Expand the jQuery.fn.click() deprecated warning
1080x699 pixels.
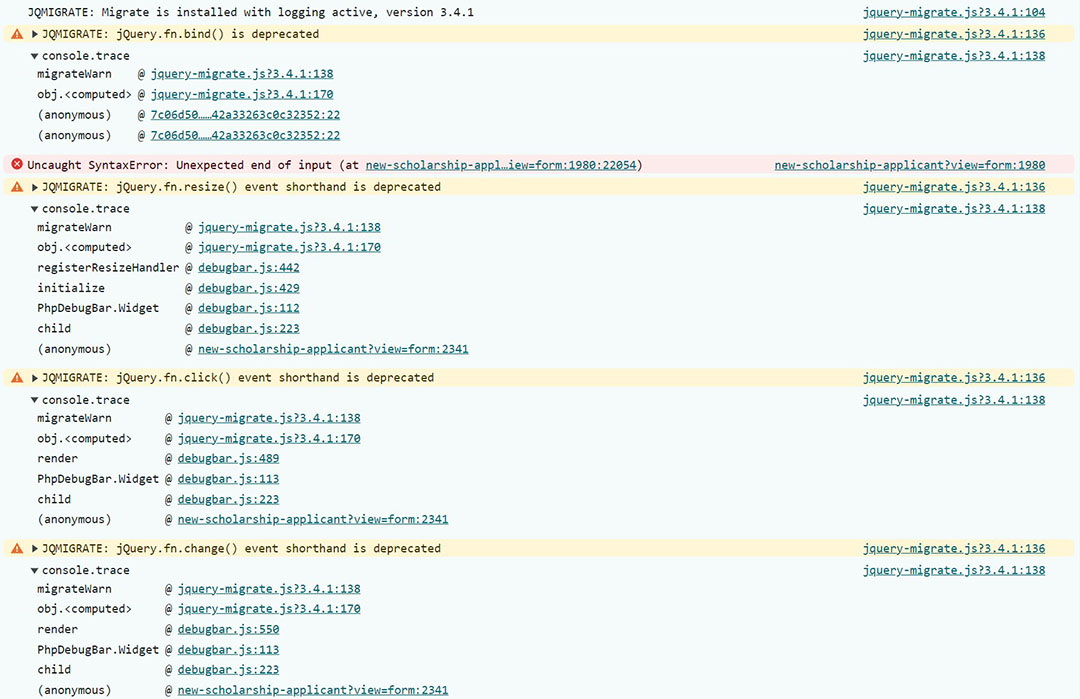(35, 378)
